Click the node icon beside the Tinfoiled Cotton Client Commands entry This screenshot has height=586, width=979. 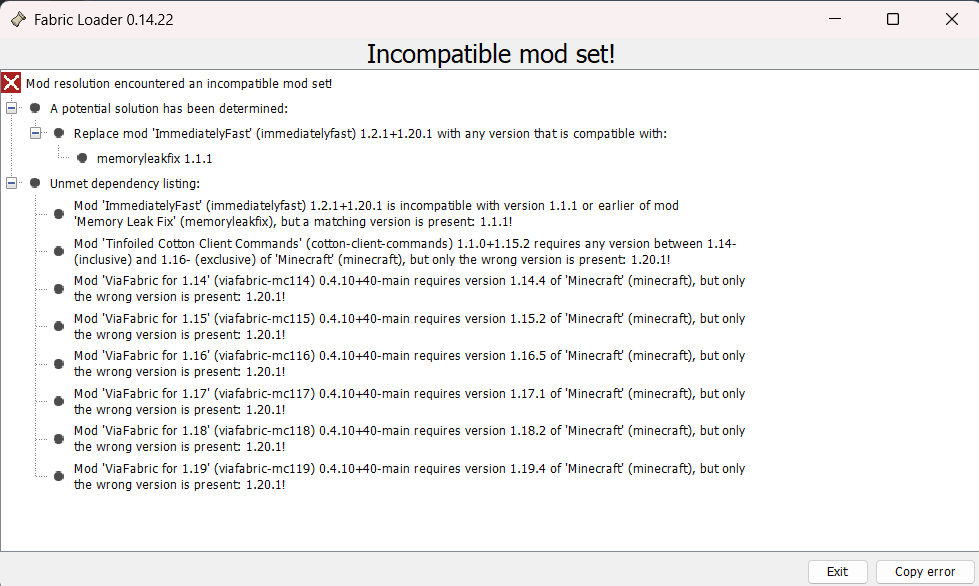click(57, 250)
